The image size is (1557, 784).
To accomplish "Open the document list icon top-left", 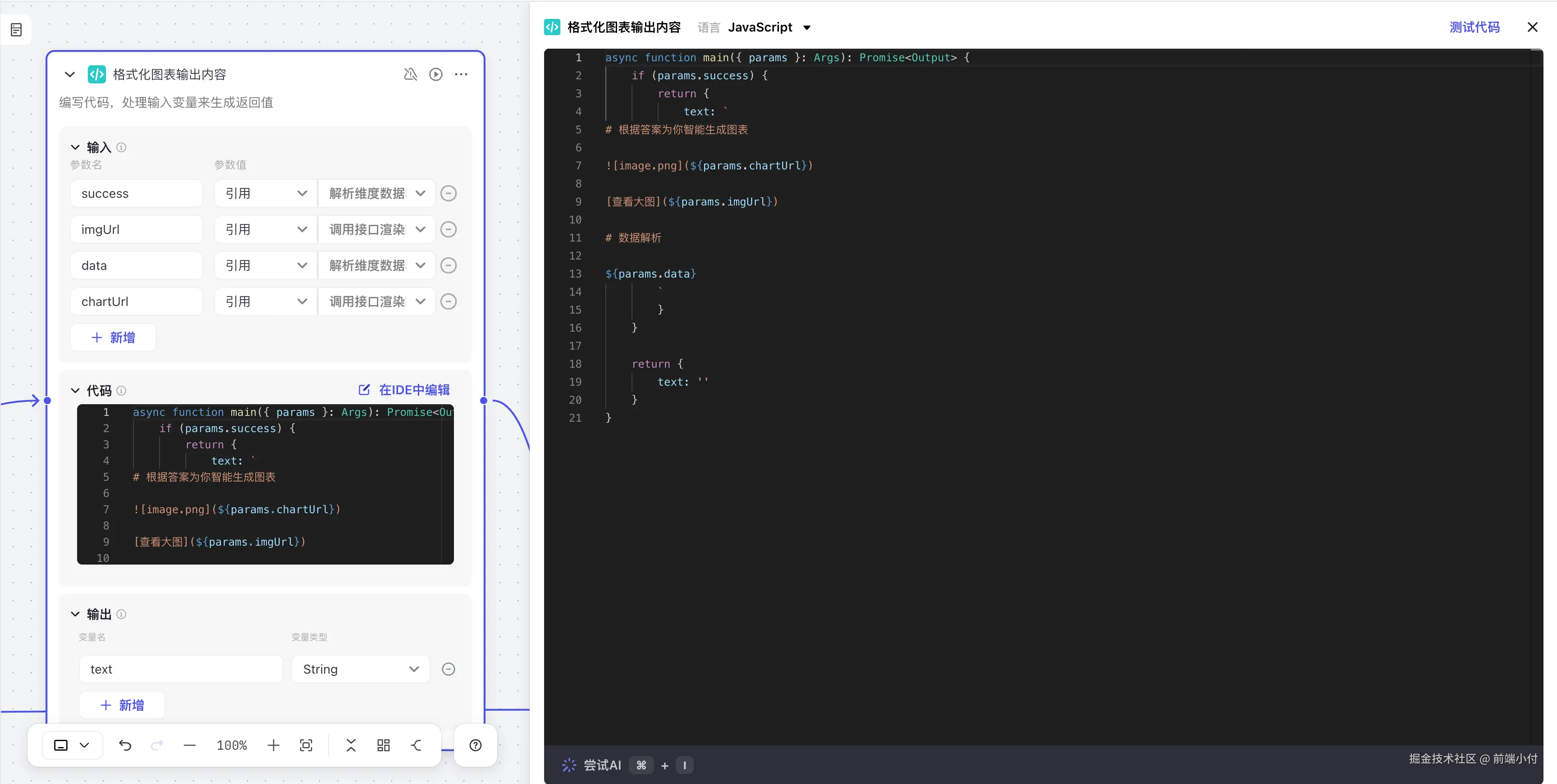I will click(16, 30).
